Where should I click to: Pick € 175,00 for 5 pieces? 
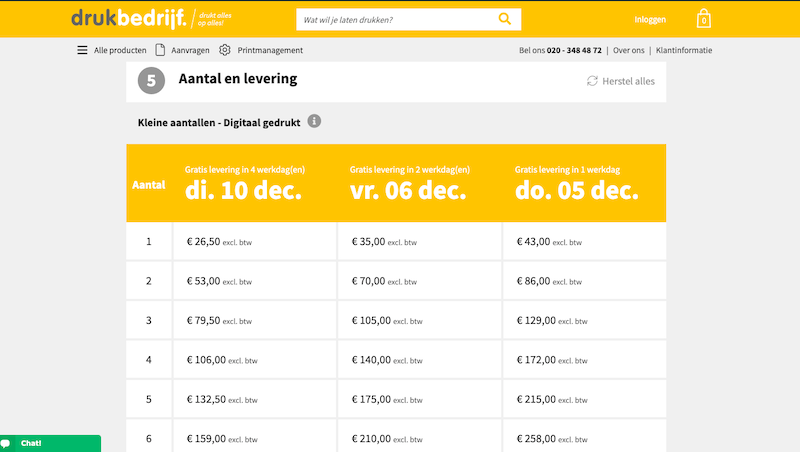point(420,399)
